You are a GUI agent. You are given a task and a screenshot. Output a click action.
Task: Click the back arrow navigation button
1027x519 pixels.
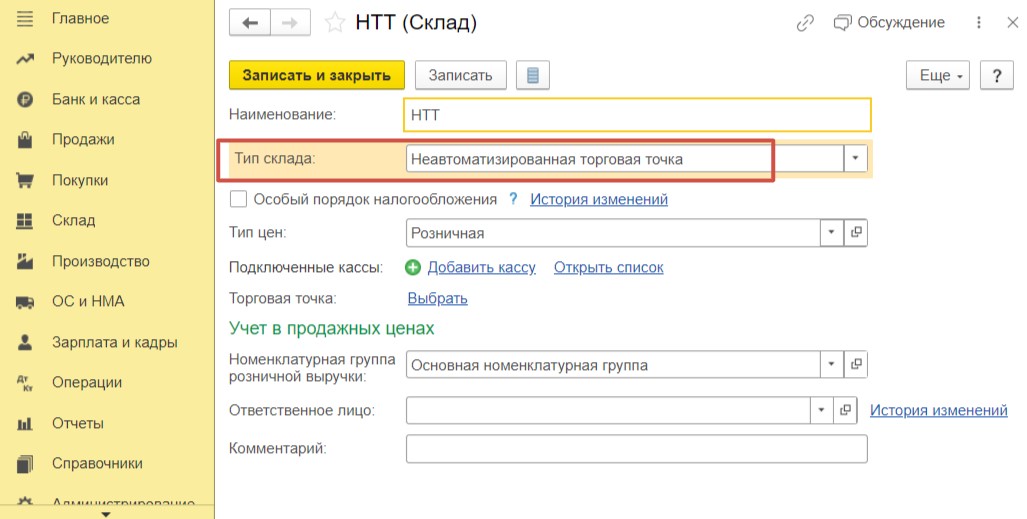tap(250, 23)
